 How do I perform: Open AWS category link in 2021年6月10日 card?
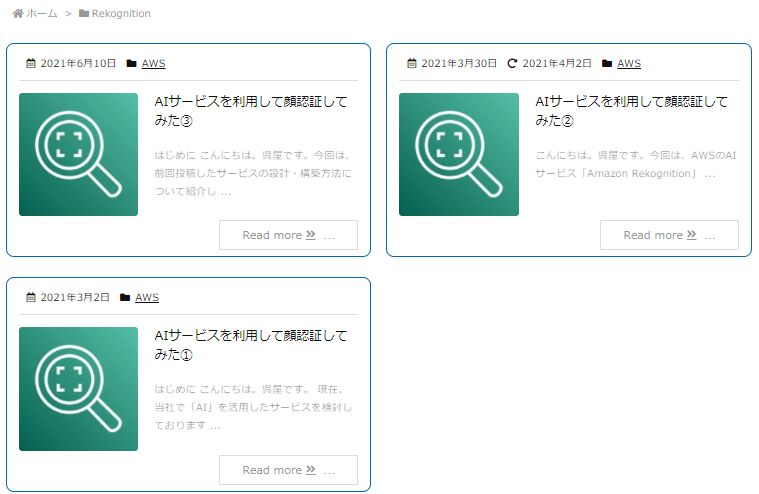tap(153, 63)
